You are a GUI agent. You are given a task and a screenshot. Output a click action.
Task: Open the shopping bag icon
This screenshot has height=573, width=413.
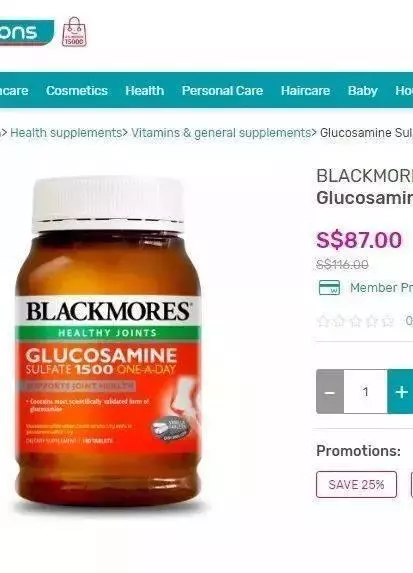pyautogui.click(x=75, y=32)
